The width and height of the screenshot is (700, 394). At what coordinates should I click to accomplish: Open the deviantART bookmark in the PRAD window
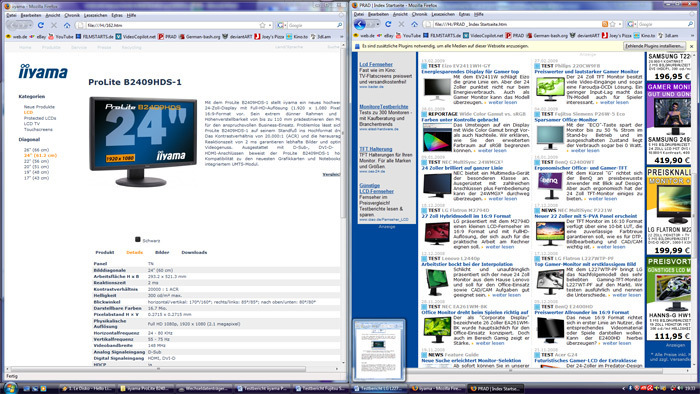(x=584, y=35)
